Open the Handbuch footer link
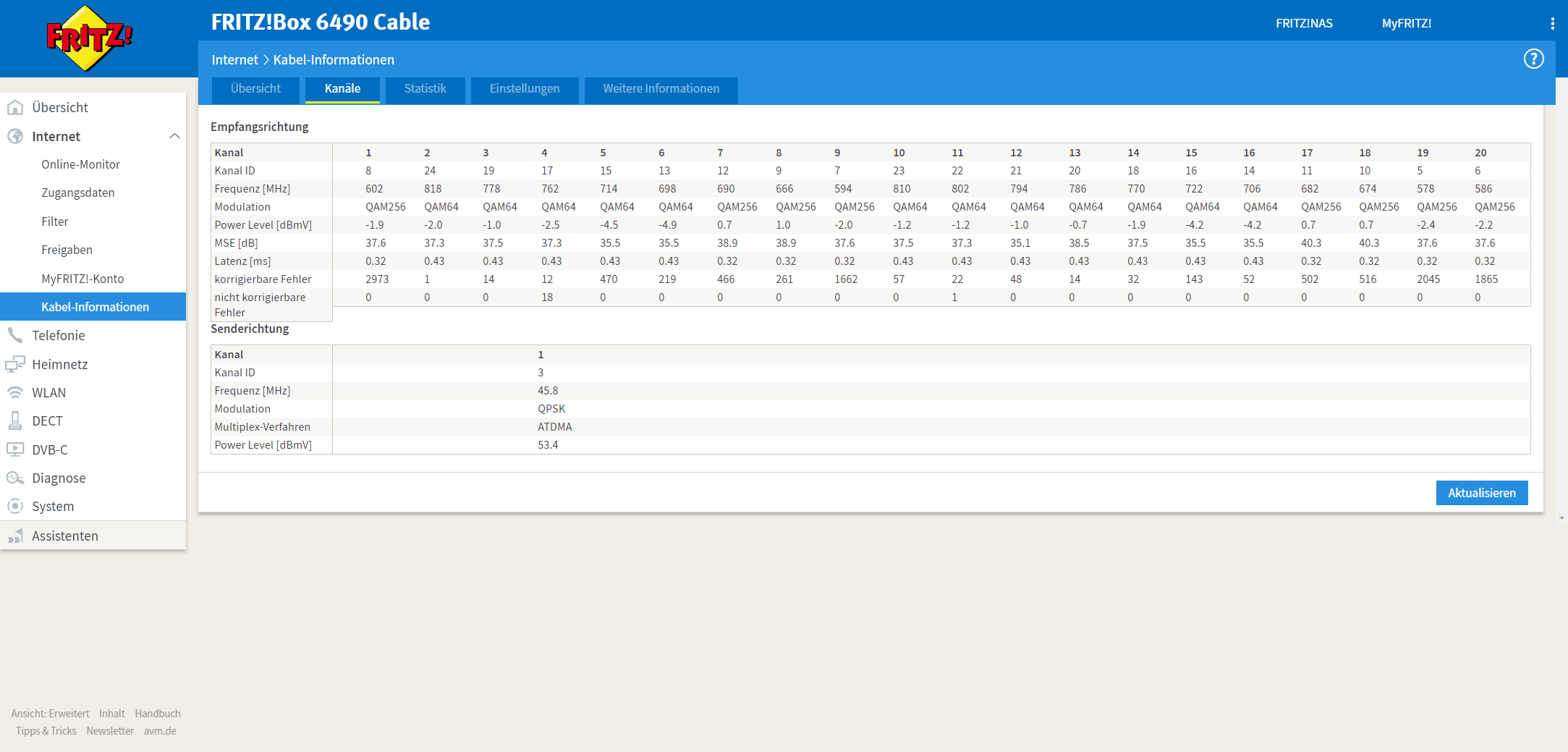Viewport: 1568px width, 752px height. (158, 714)
